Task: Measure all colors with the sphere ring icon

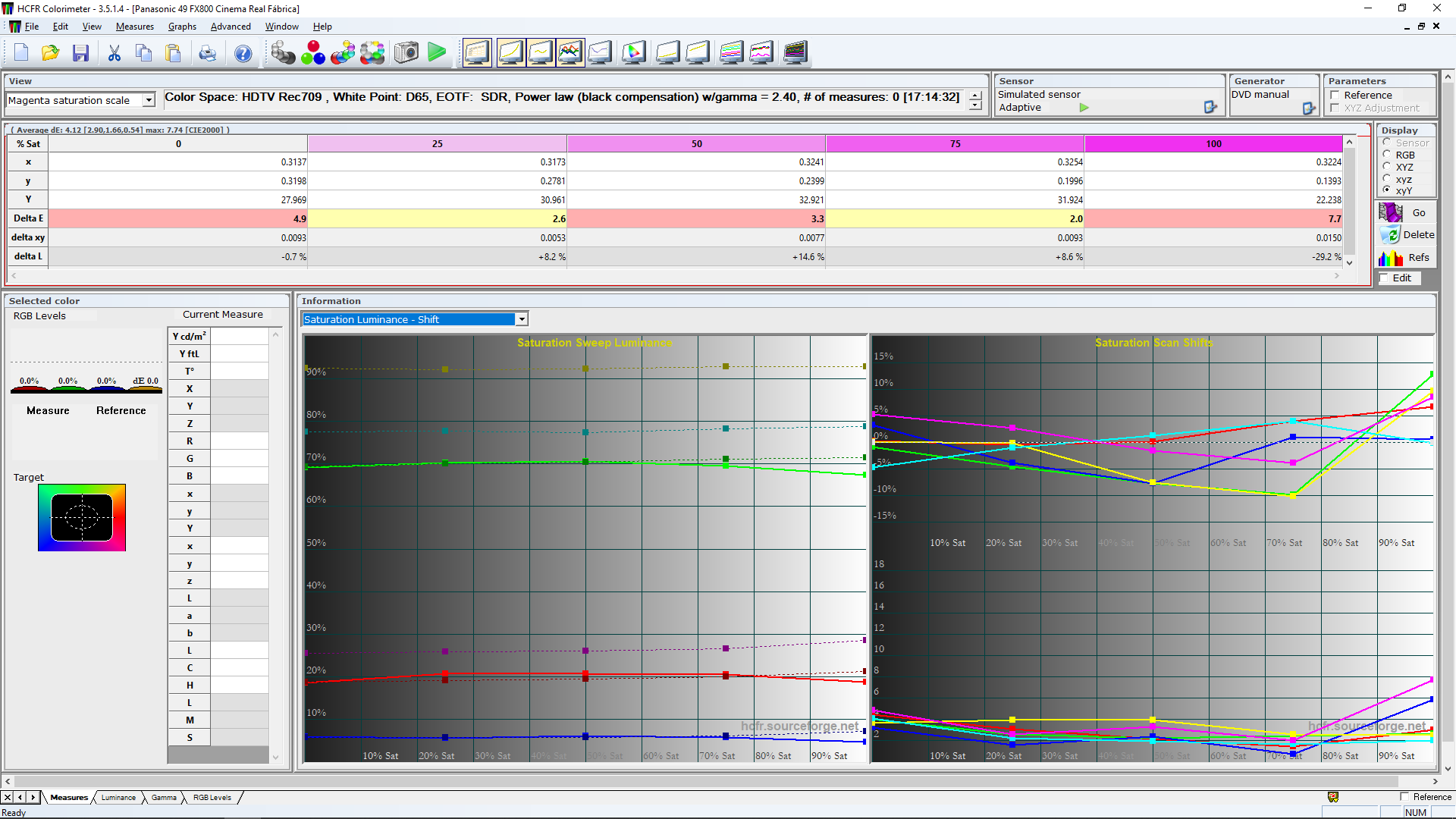Action: click(x=372, y=52)
